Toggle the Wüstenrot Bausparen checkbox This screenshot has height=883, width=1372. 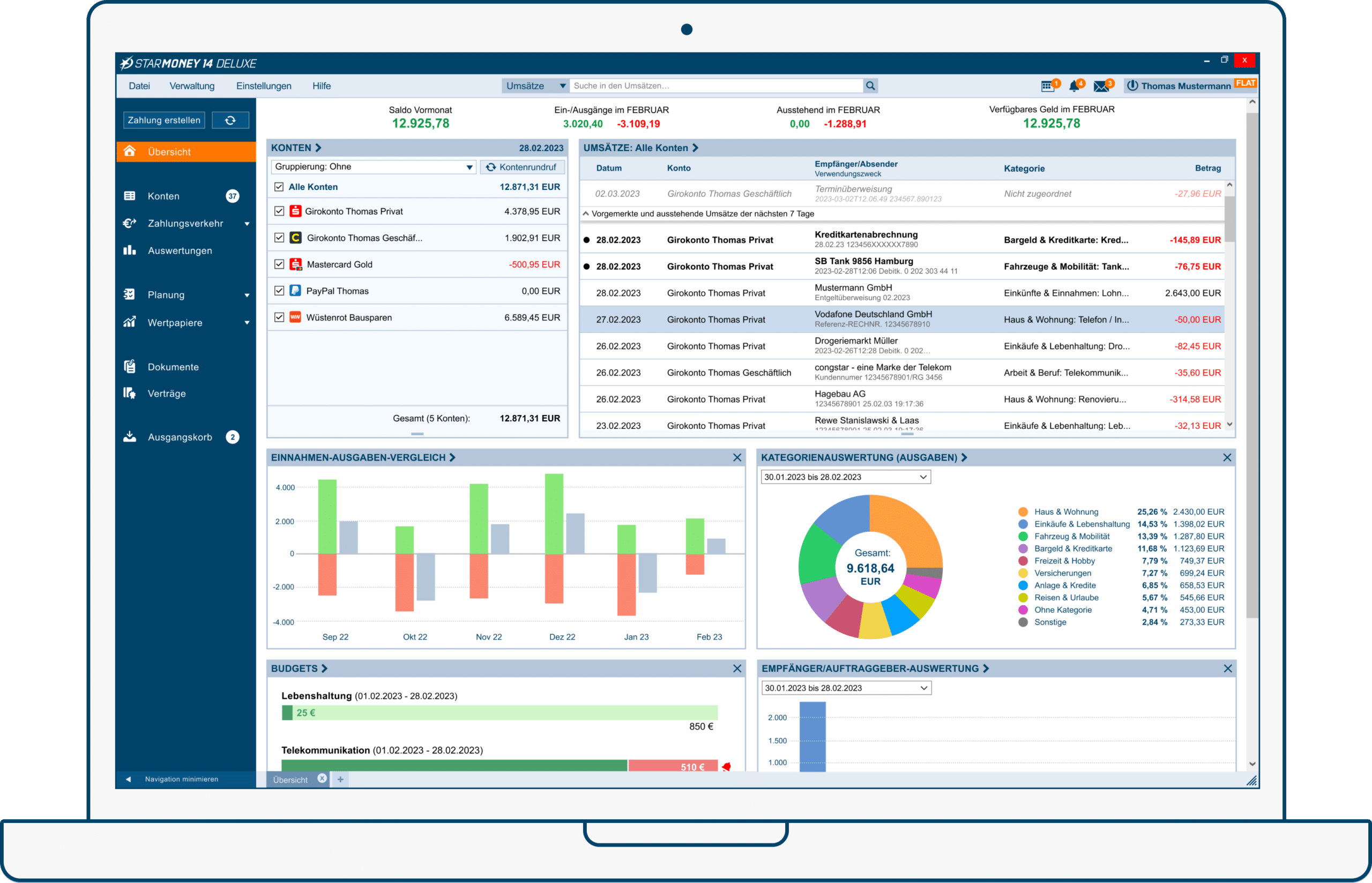[x=279, y=317]
